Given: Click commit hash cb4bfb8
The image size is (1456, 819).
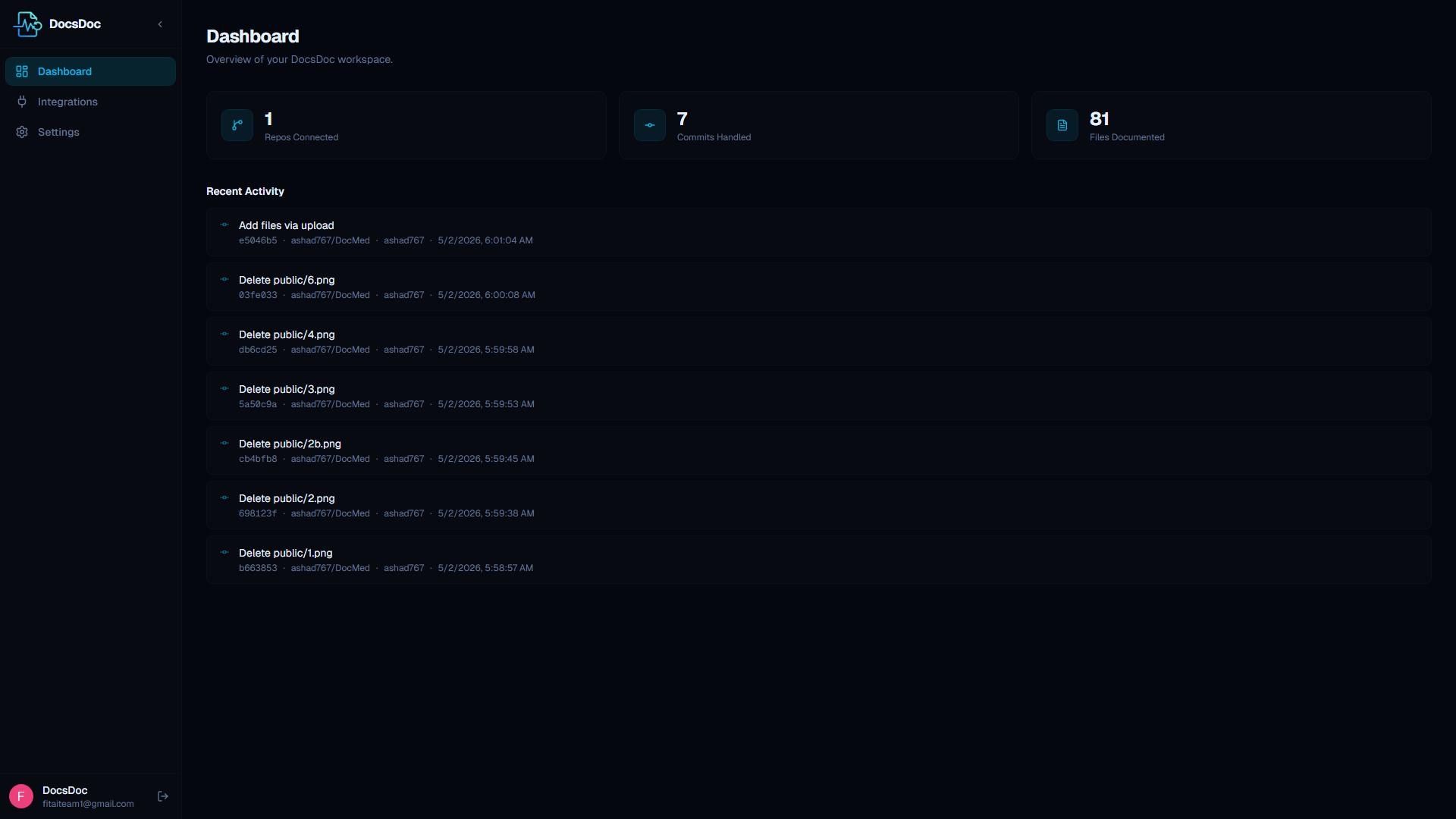Looking at the screenshot, I should point(258,459).
